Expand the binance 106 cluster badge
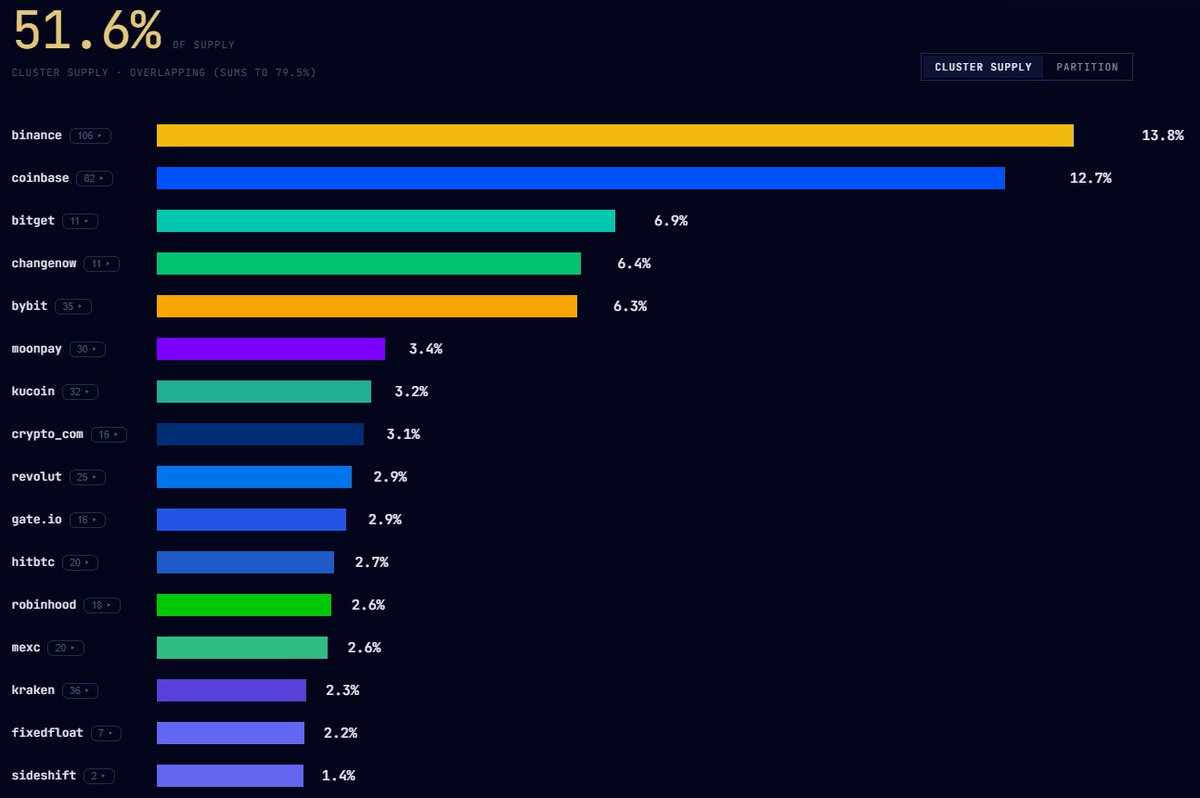The image size is (1200, 798). [90, 135]
